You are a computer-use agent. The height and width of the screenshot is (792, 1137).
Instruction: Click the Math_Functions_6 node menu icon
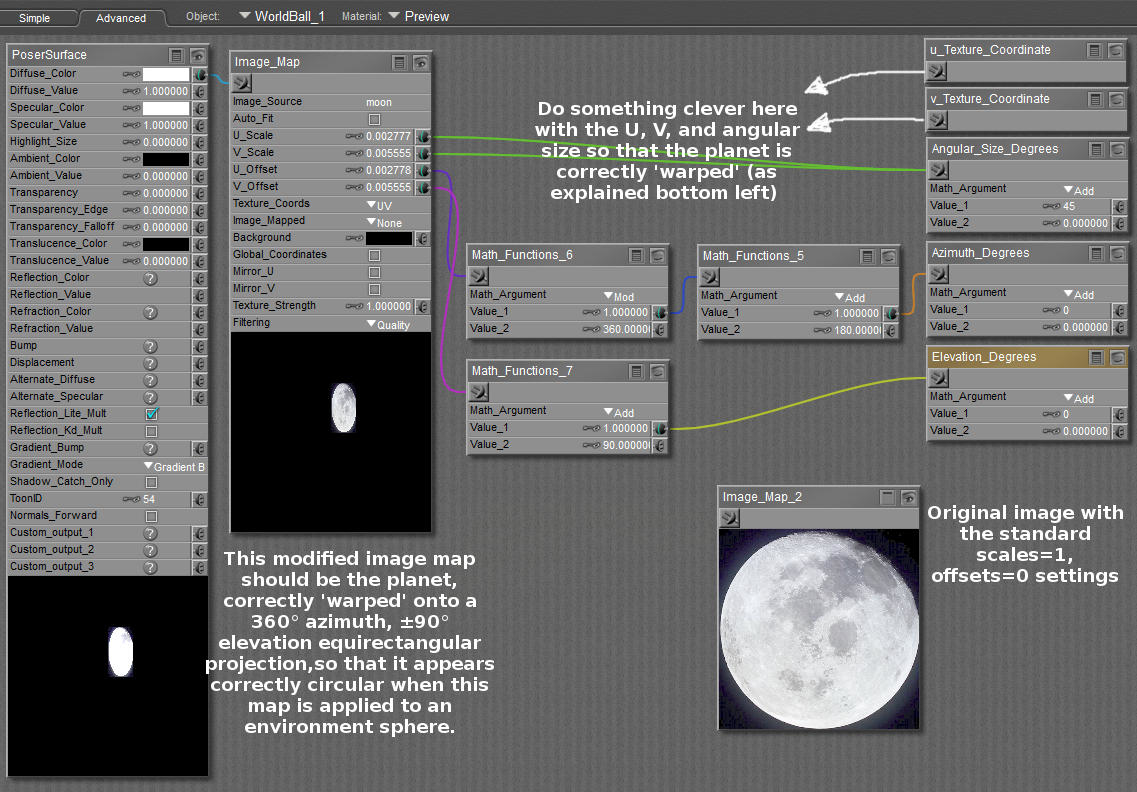[x=636, y=255]
